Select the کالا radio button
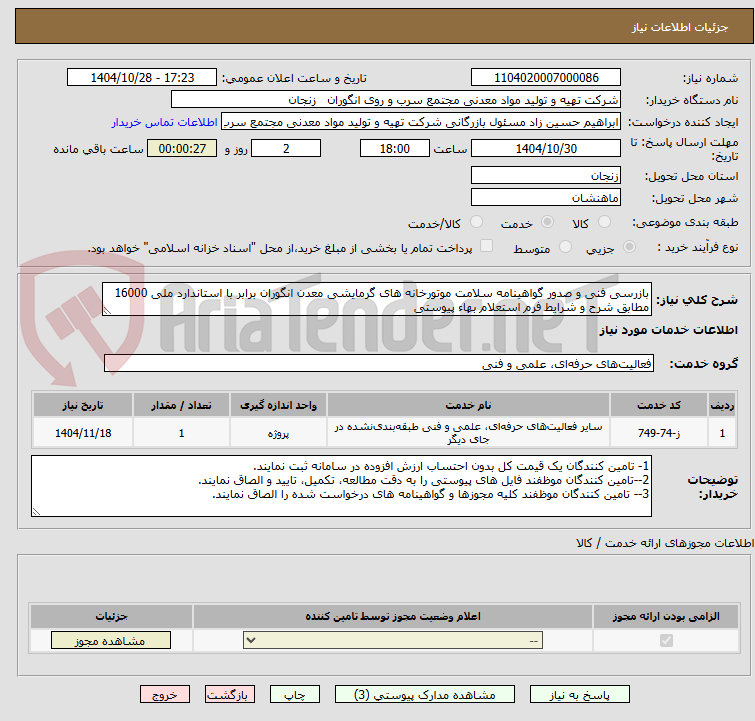The height and width of the screenshot is (721, 755). click(604, 222)
